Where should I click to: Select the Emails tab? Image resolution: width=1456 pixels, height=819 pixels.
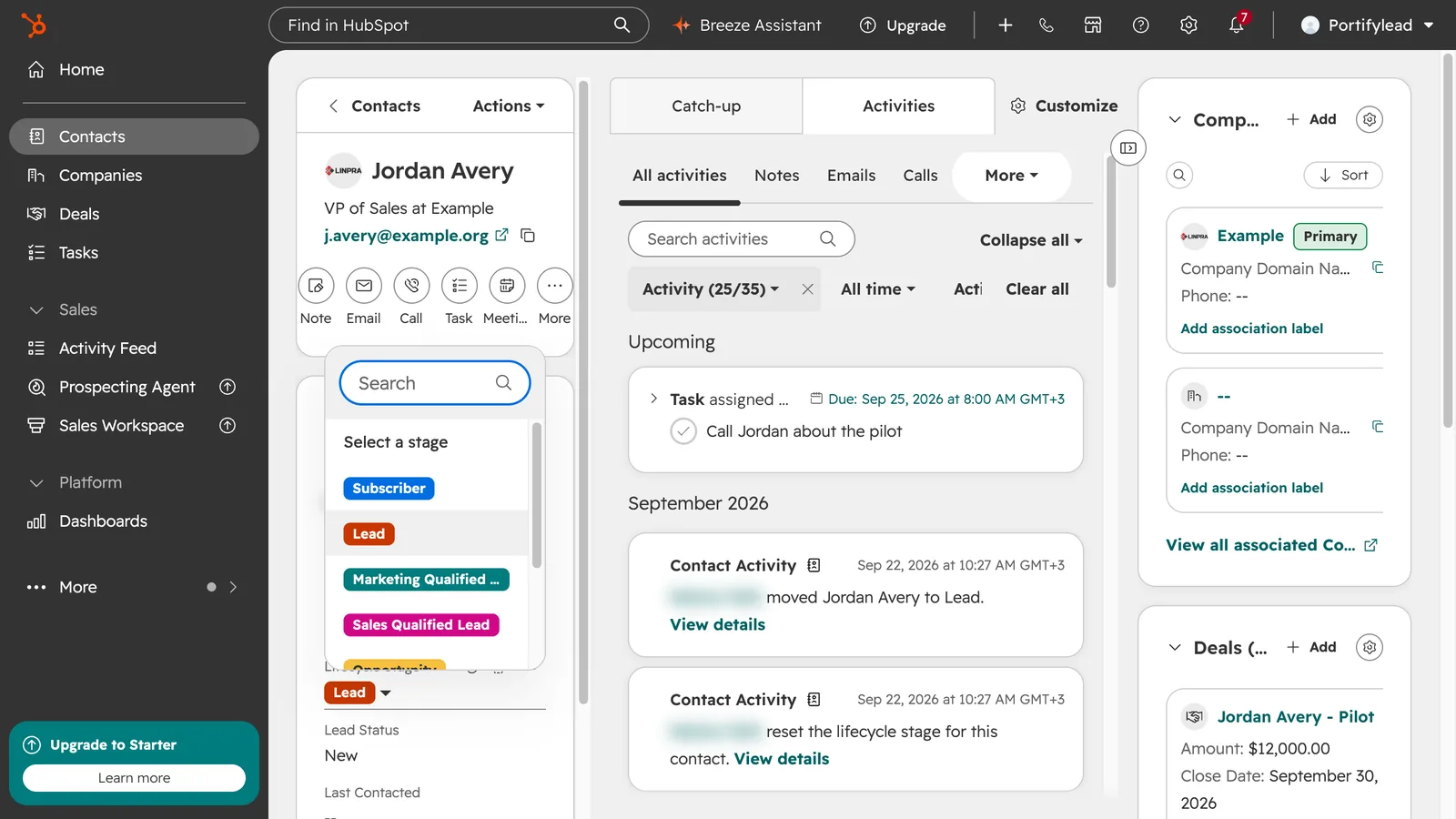(x=852, y=176)
